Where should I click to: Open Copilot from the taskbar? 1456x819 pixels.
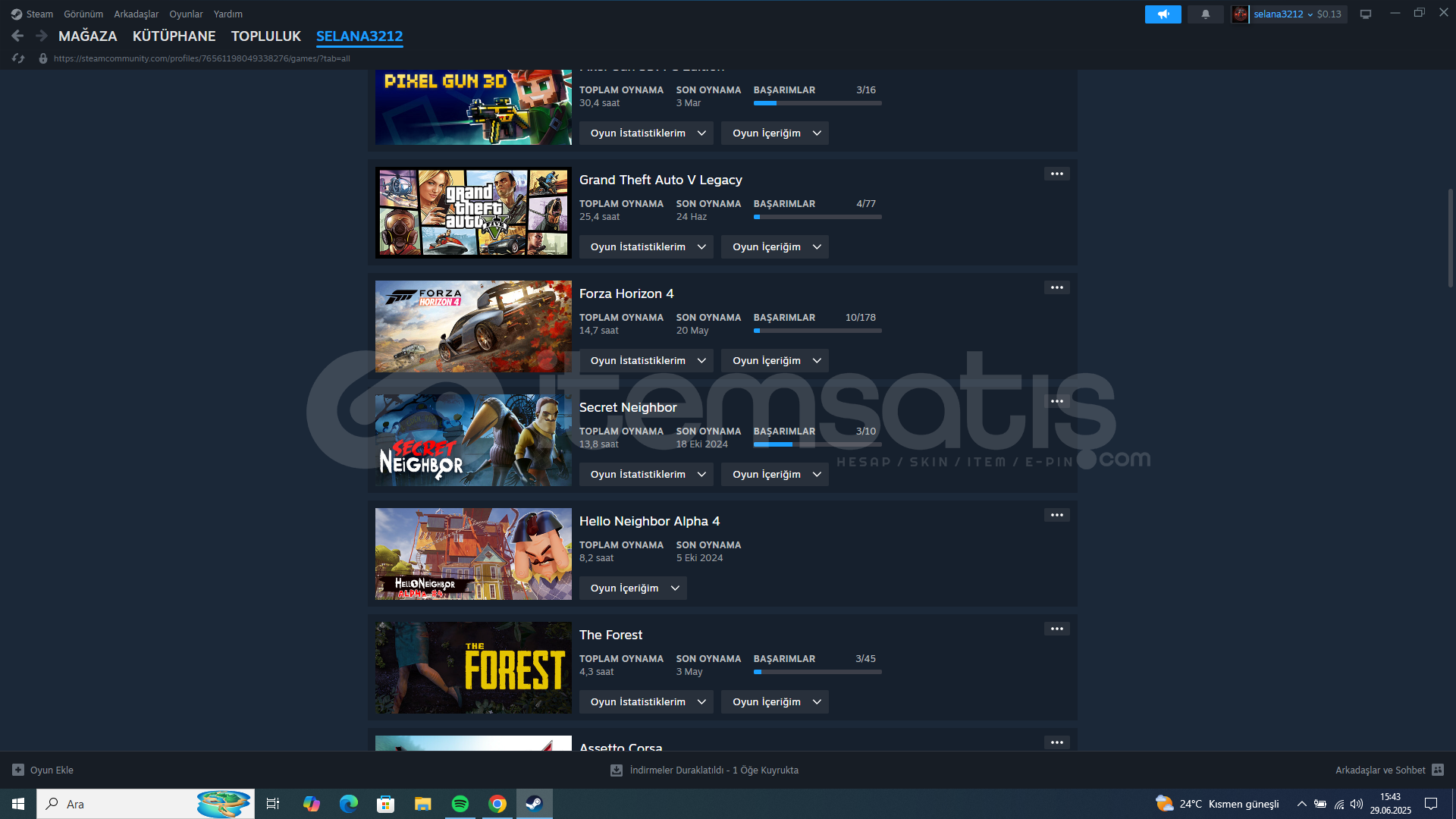coord(312,804)
